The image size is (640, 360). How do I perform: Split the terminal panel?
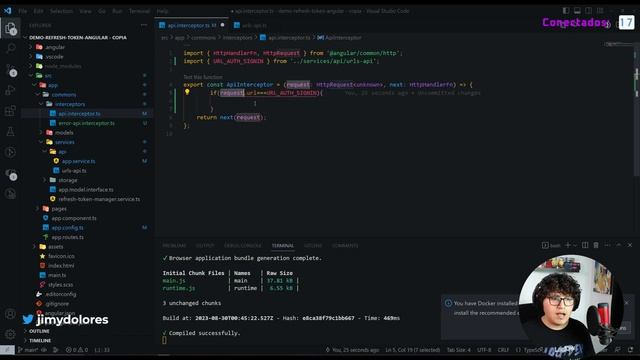click(585, 245)
